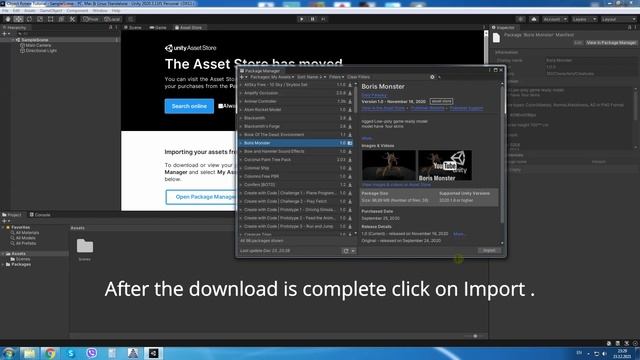This screenshot has width=640, height=360.
Task: Click the Step frame button
Action: tap(323, 19)
